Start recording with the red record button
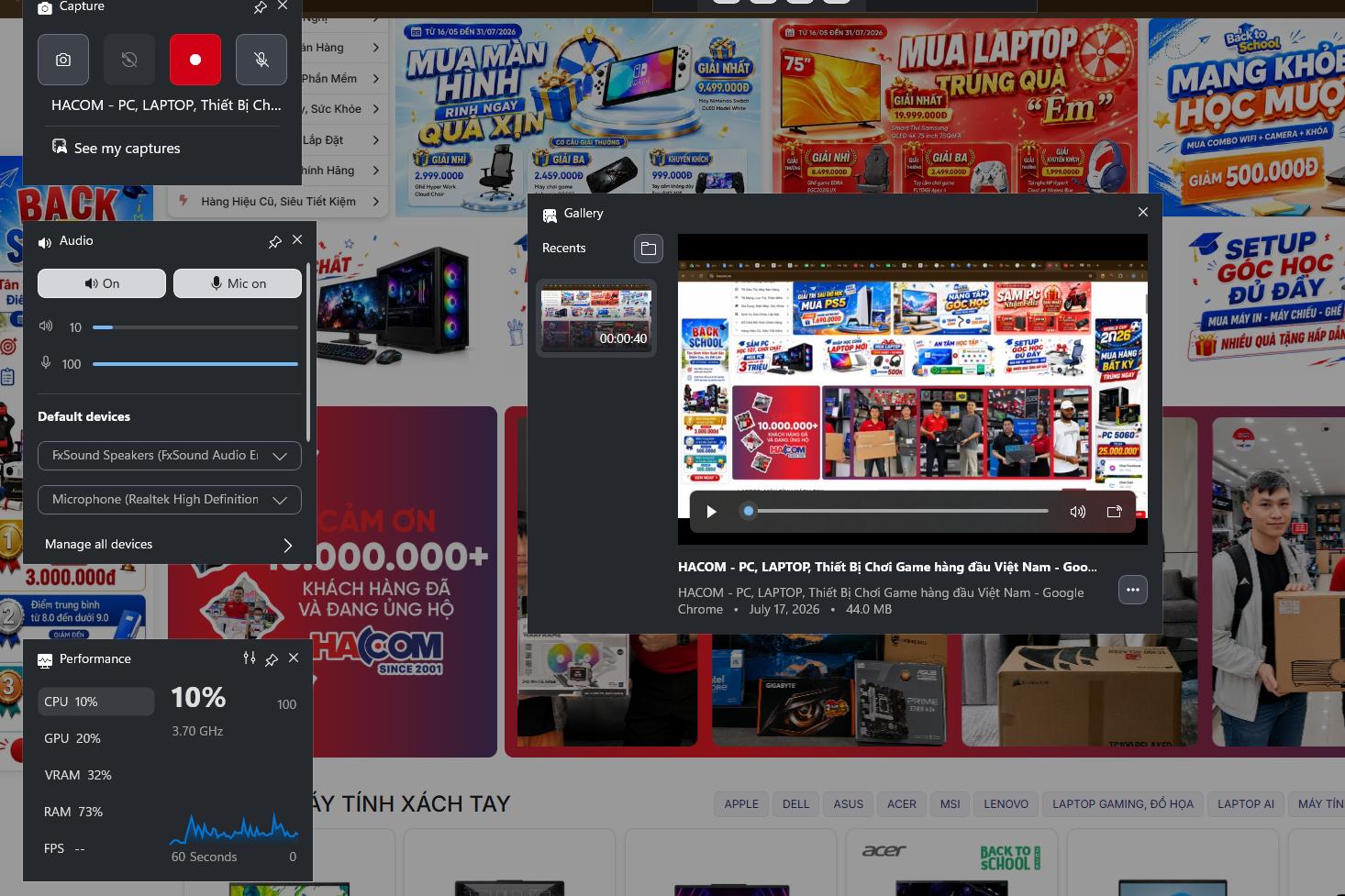This screenshot has height=896, width=1345. coord(195,60)
